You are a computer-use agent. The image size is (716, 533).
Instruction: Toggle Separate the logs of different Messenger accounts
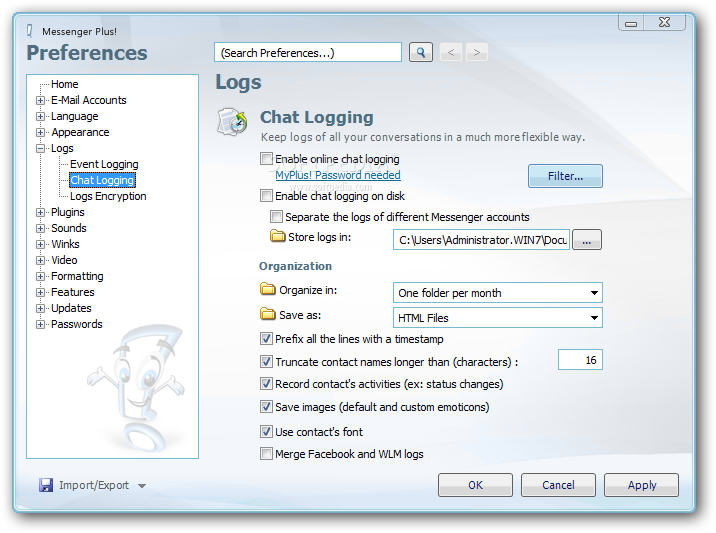coord(276,216)
